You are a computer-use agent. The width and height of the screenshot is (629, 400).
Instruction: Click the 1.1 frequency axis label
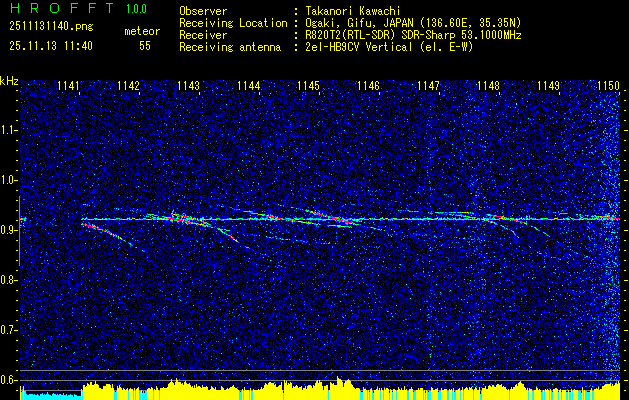click(x=8, y=130)
